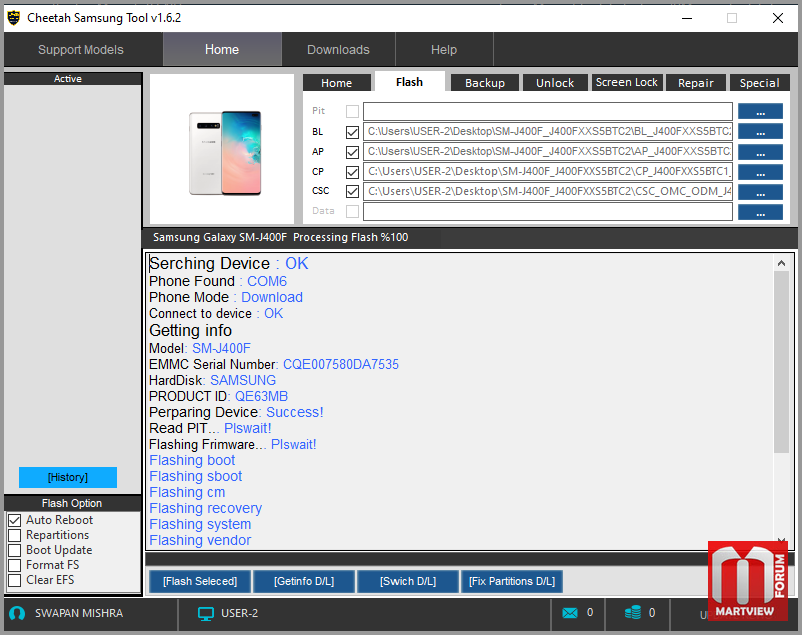Uncheck the CSC file checkbox
802x635 pixels.
coord(352,191)
